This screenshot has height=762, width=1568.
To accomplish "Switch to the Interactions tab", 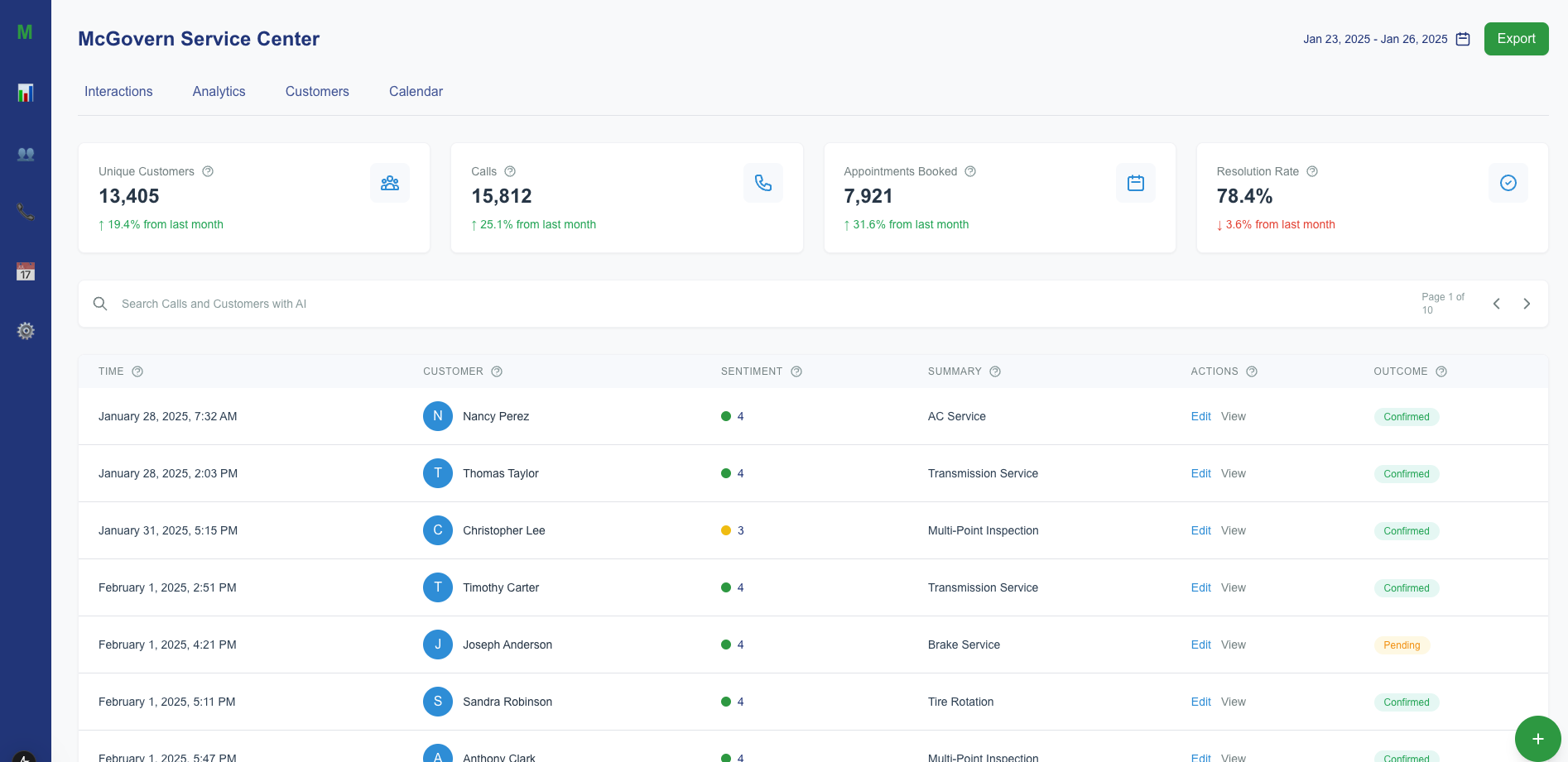I will (118, 91).
